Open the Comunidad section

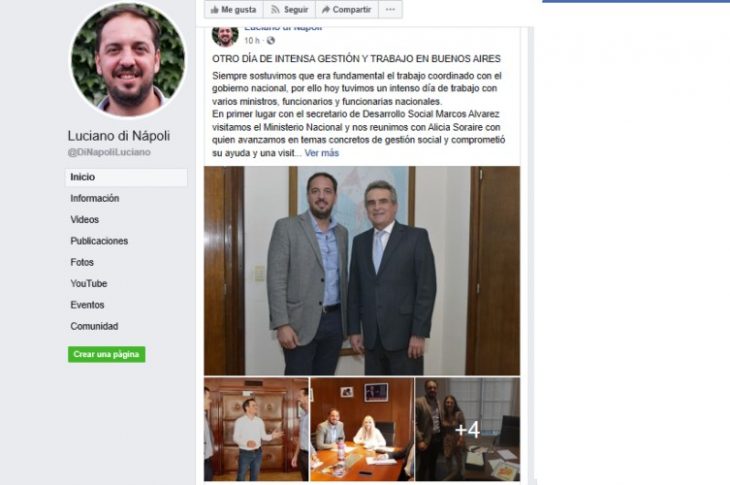(95, 326)
